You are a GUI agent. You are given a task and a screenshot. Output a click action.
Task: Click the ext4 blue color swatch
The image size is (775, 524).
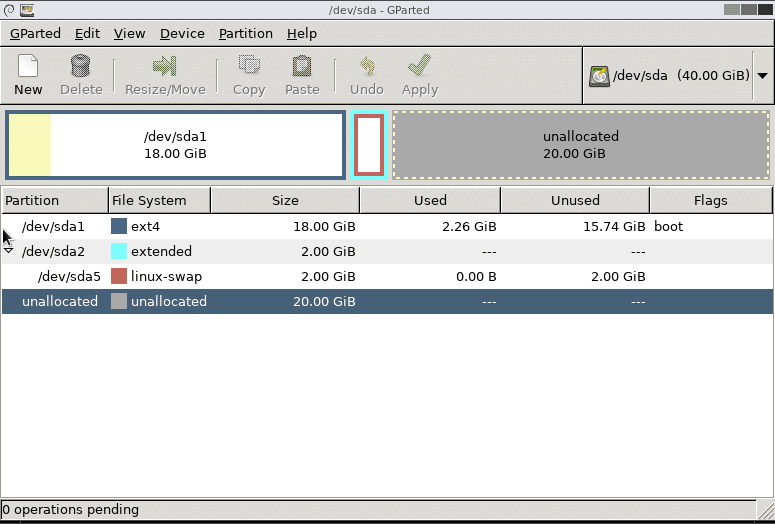(x=119, y=227)
